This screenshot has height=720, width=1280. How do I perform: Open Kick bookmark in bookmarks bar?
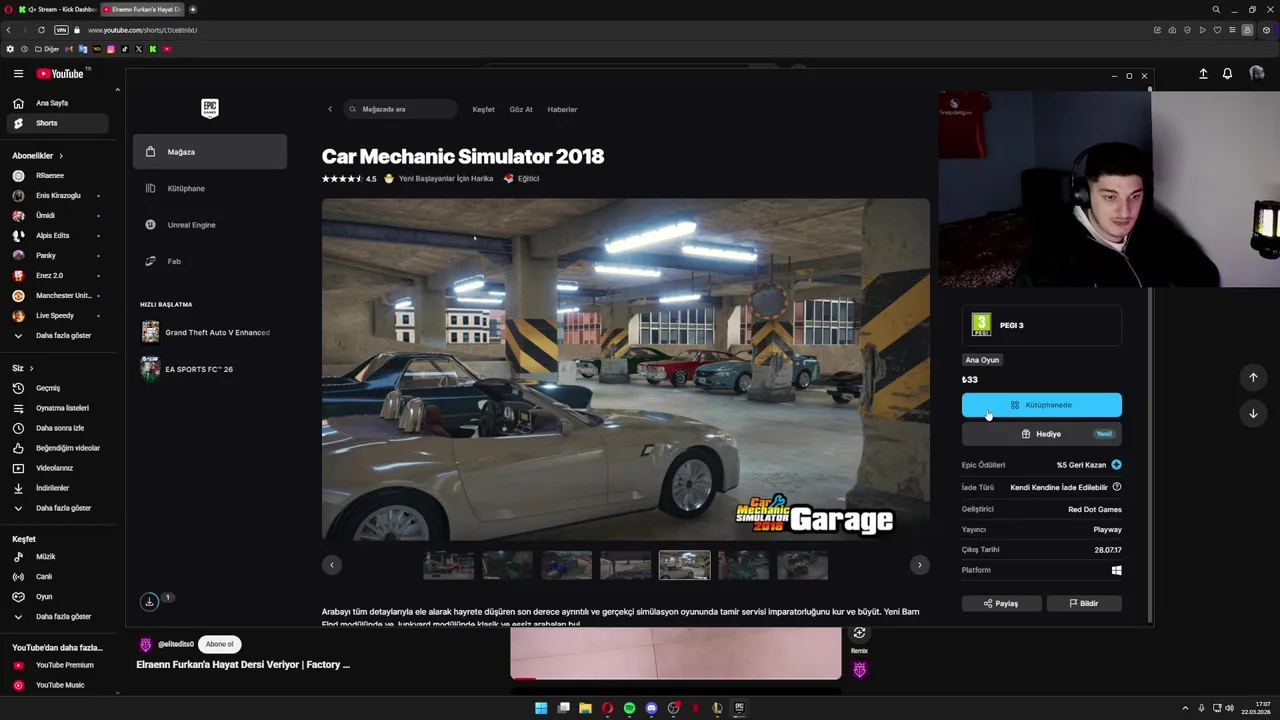pos(153,49)
